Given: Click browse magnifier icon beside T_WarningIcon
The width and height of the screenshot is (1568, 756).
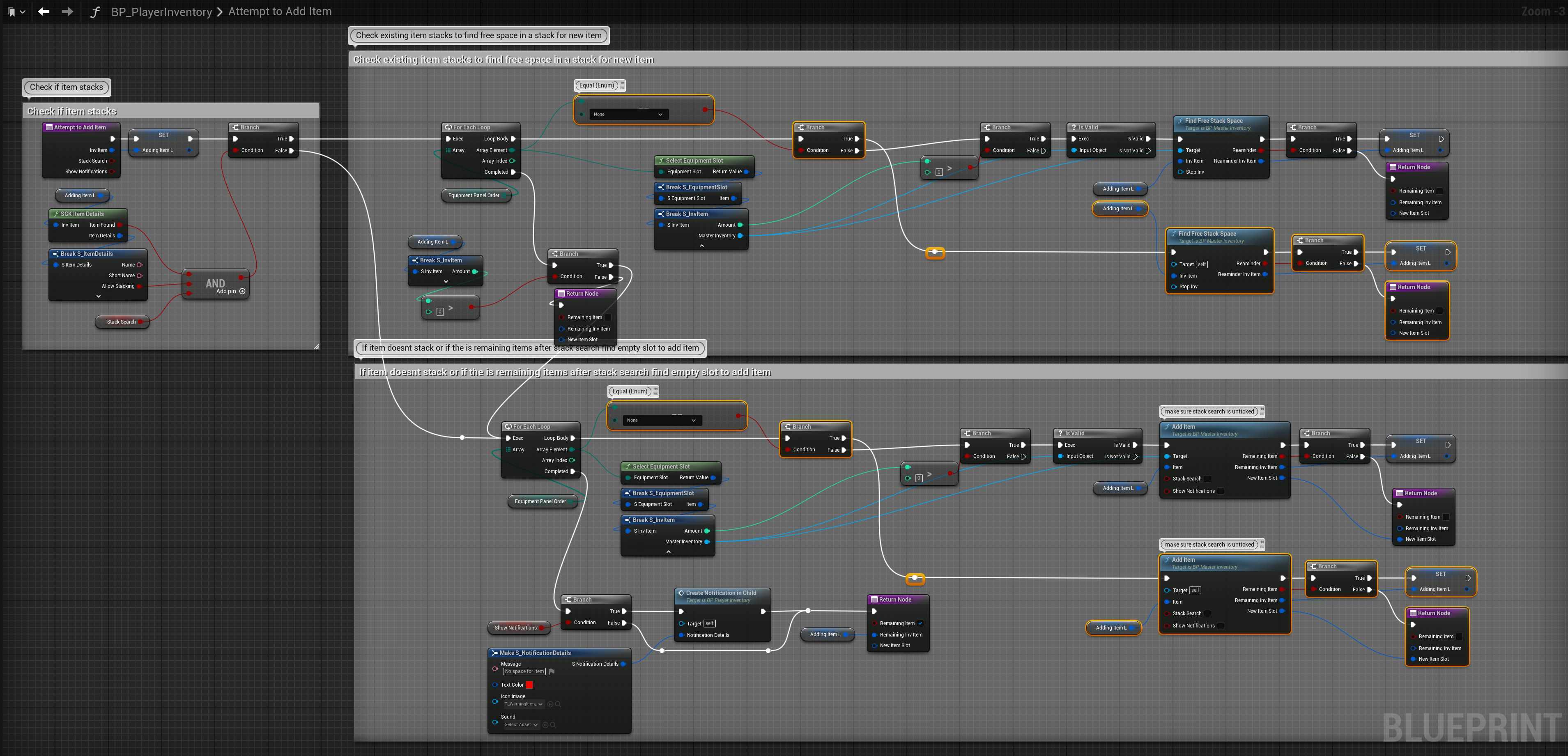Looking at the screenshot, I should pos(558,704).
